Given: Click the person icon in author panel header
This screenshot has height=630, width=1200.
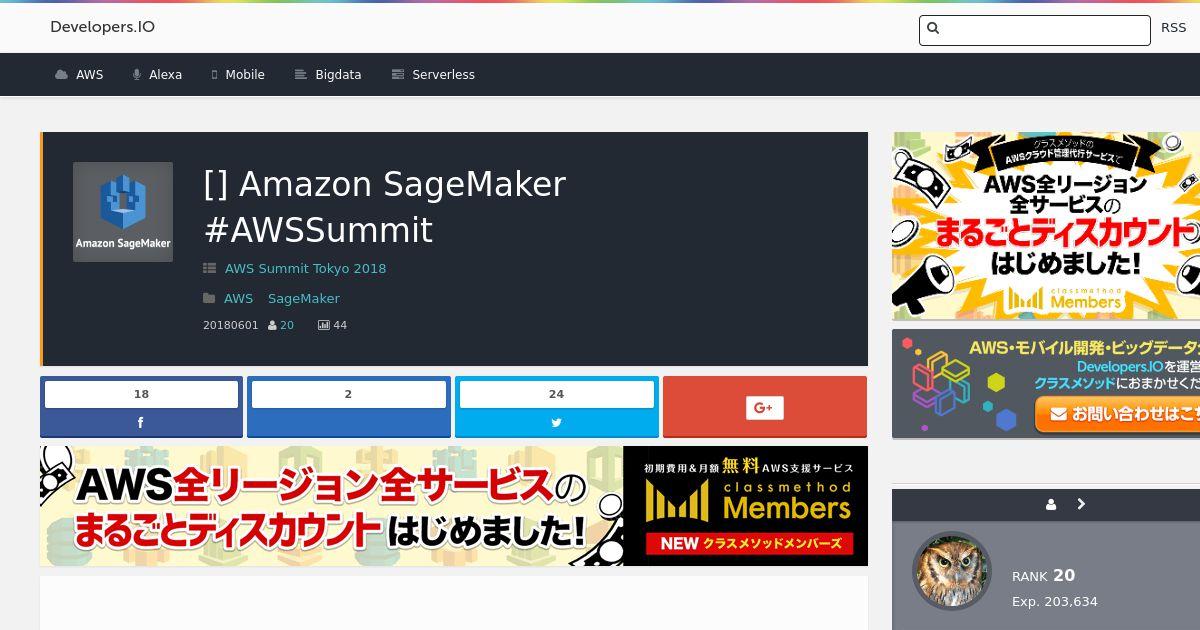Looking at the screenshot, I should (1051, 505).
